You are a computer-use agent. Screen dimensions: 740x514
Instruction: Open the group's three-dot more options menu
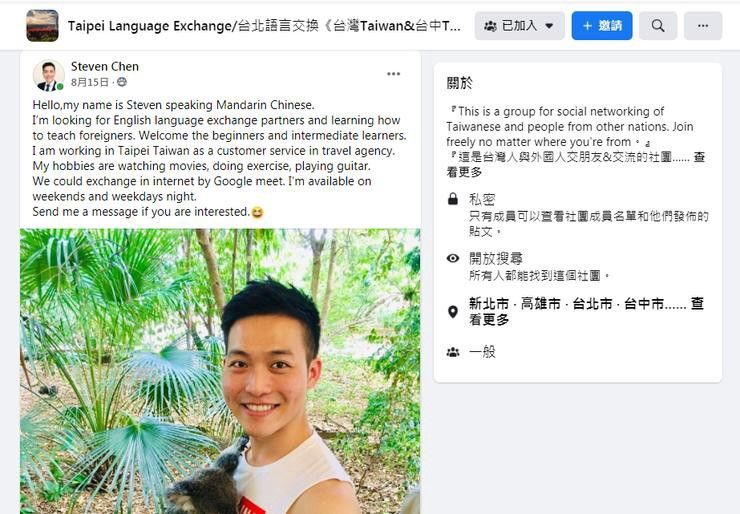(x=703, y=25)
